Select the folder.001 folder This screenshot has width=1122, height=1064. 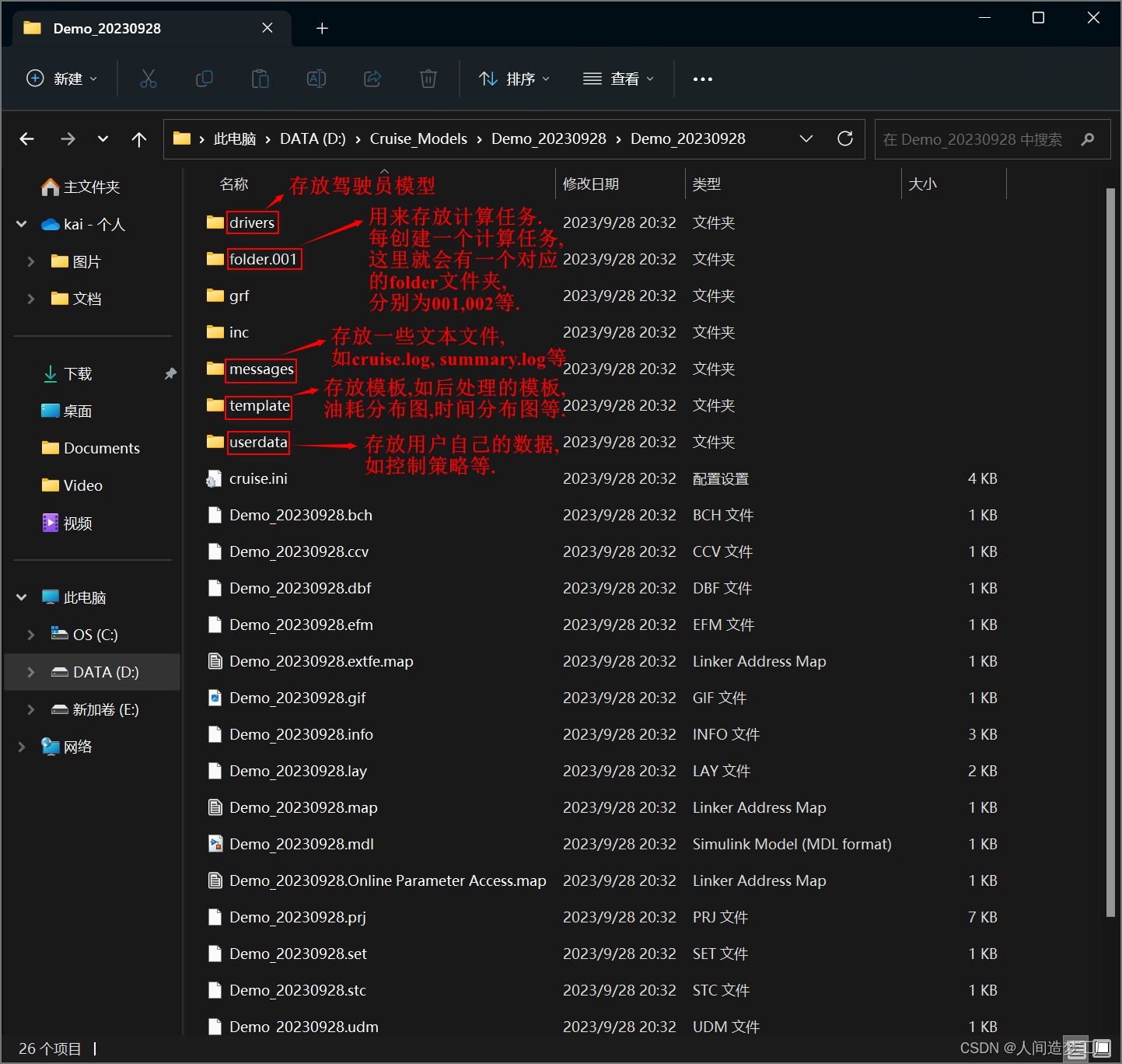tap(263, 259)
